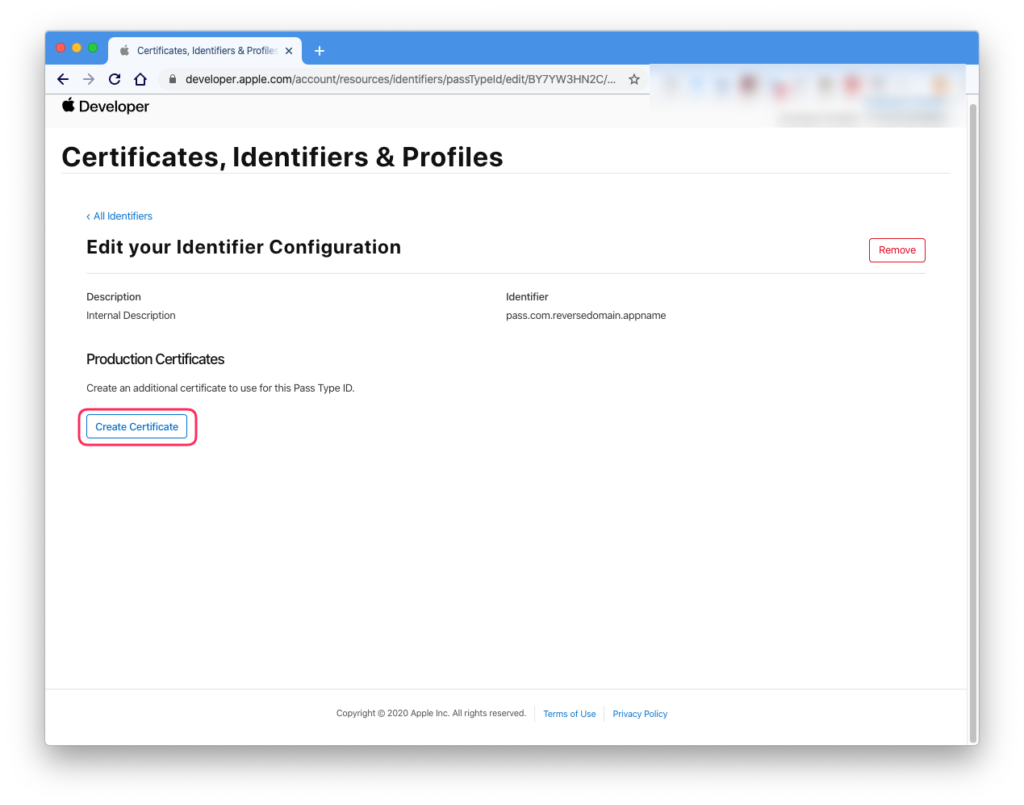The height and width of the screenshot is (805, 1024).
Task: Click the Create Certificate button
Action: pos(136,426)
